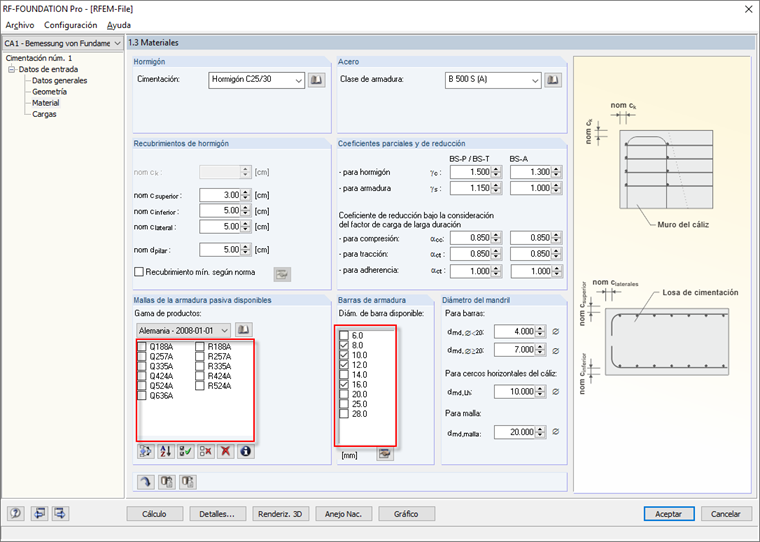This screenshot has height=542, width=760.
Task: Click the αcc compression 0.850 BS-P field
Action: click(x=471, y=238)
